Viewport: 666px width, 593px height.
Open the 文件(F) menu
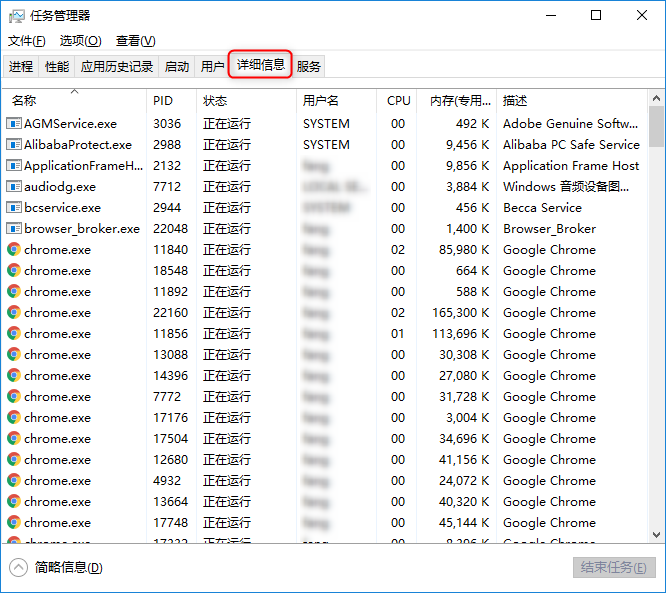click(x=27, y=41)
